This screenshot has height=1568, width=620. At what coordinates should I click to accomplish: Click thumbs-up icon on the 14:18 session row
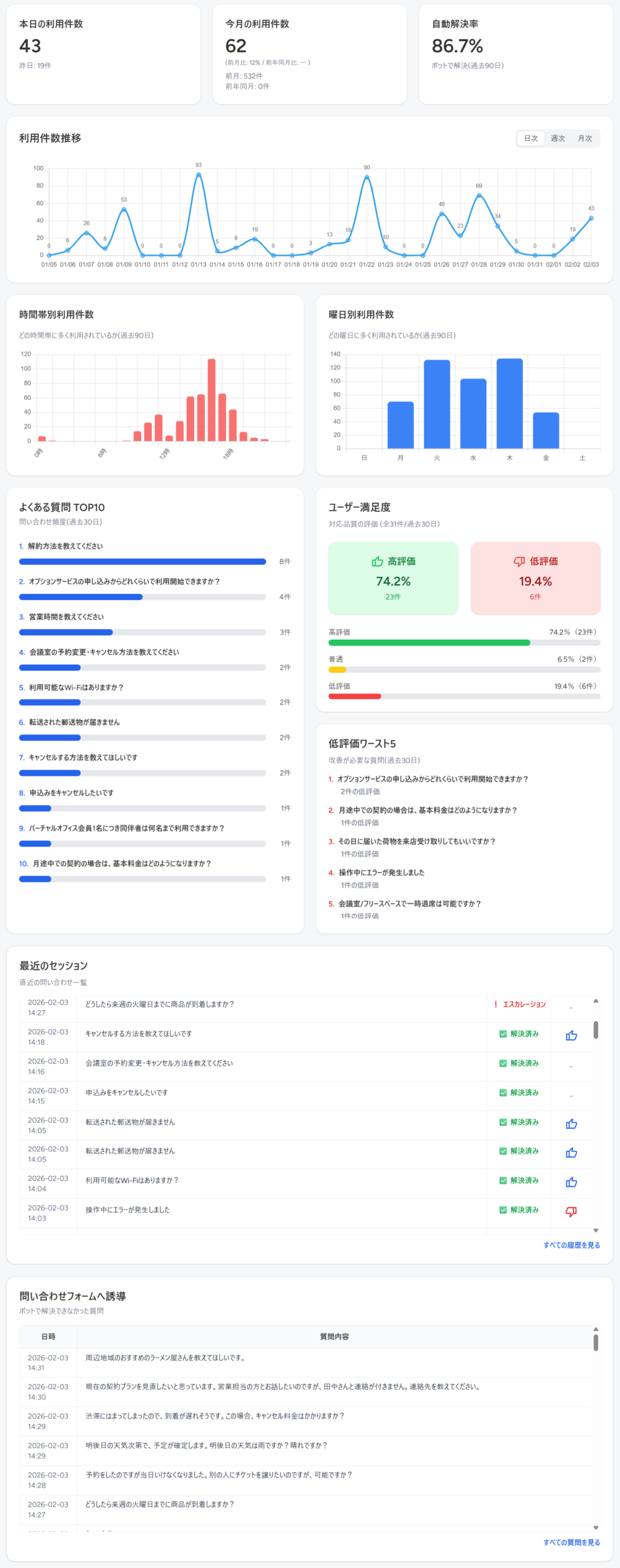pyautogui.click(x=571, y=1036)
